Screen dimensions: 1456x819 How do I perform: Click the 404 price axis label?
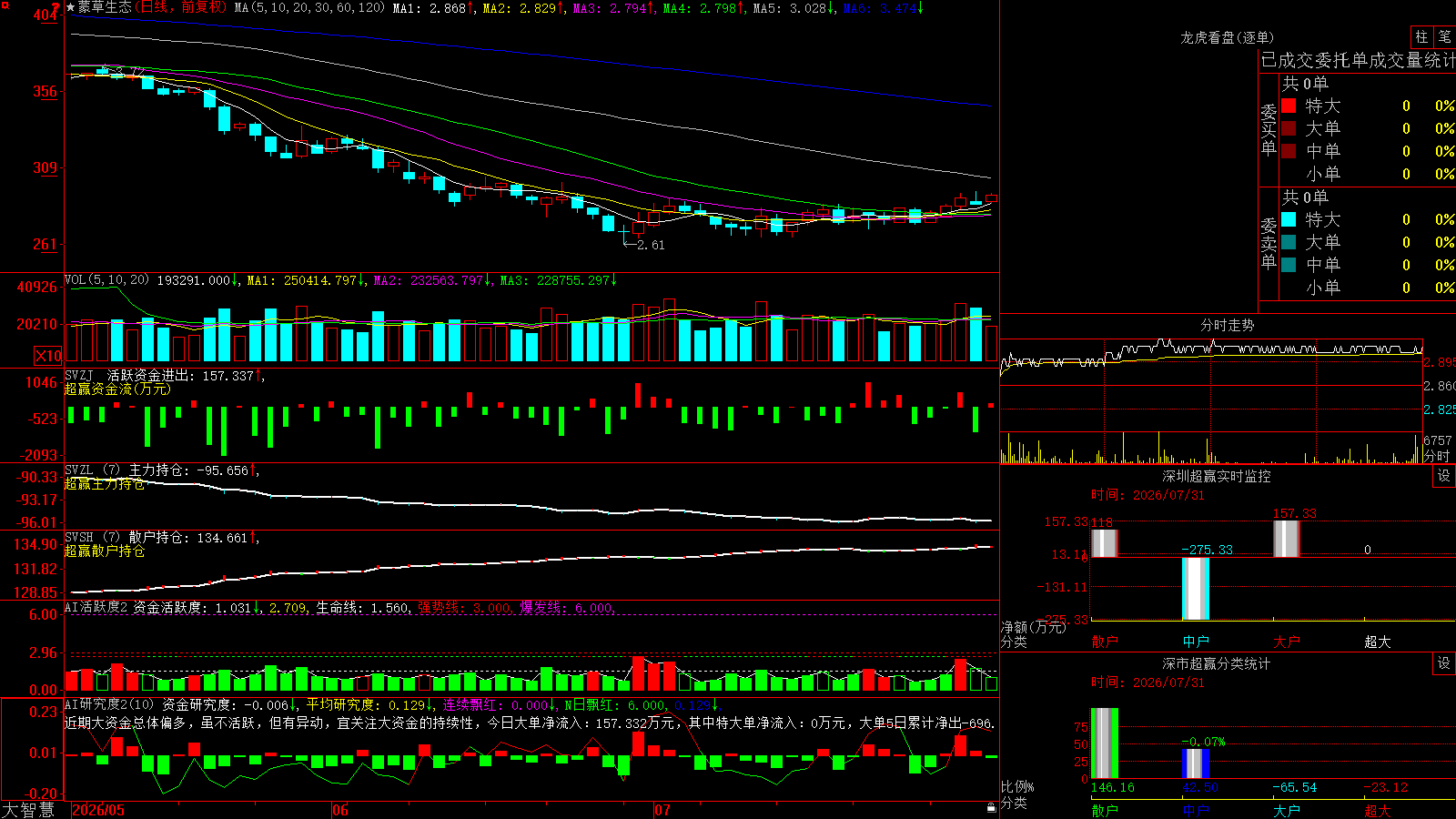(x=45, y=15)
